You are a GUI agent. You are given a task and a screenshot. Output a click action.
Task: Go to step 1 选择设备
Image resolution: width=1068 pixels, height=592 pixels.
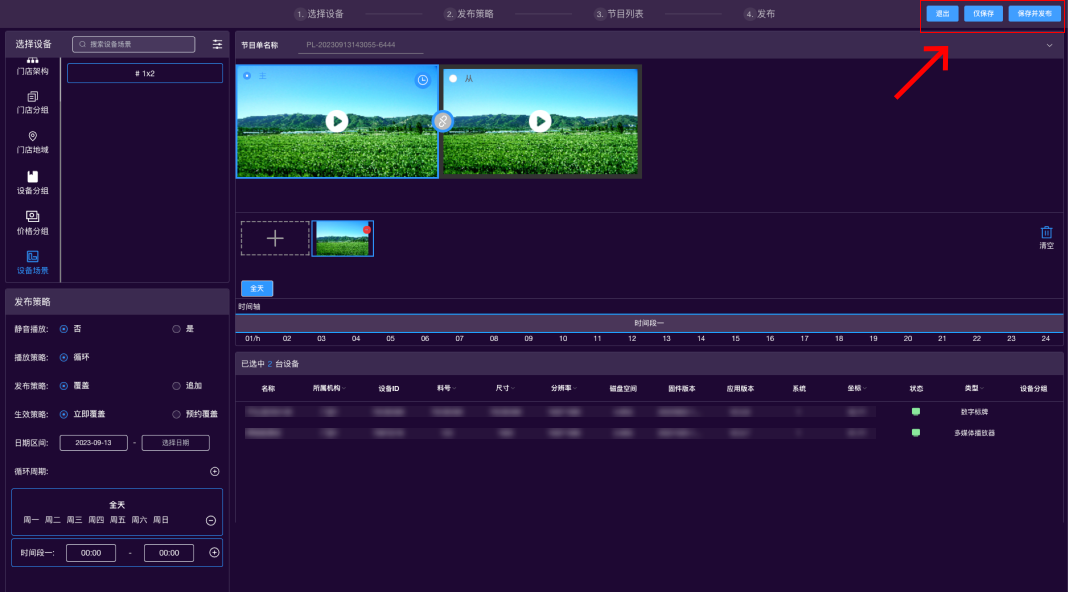[x=319, y=14]
